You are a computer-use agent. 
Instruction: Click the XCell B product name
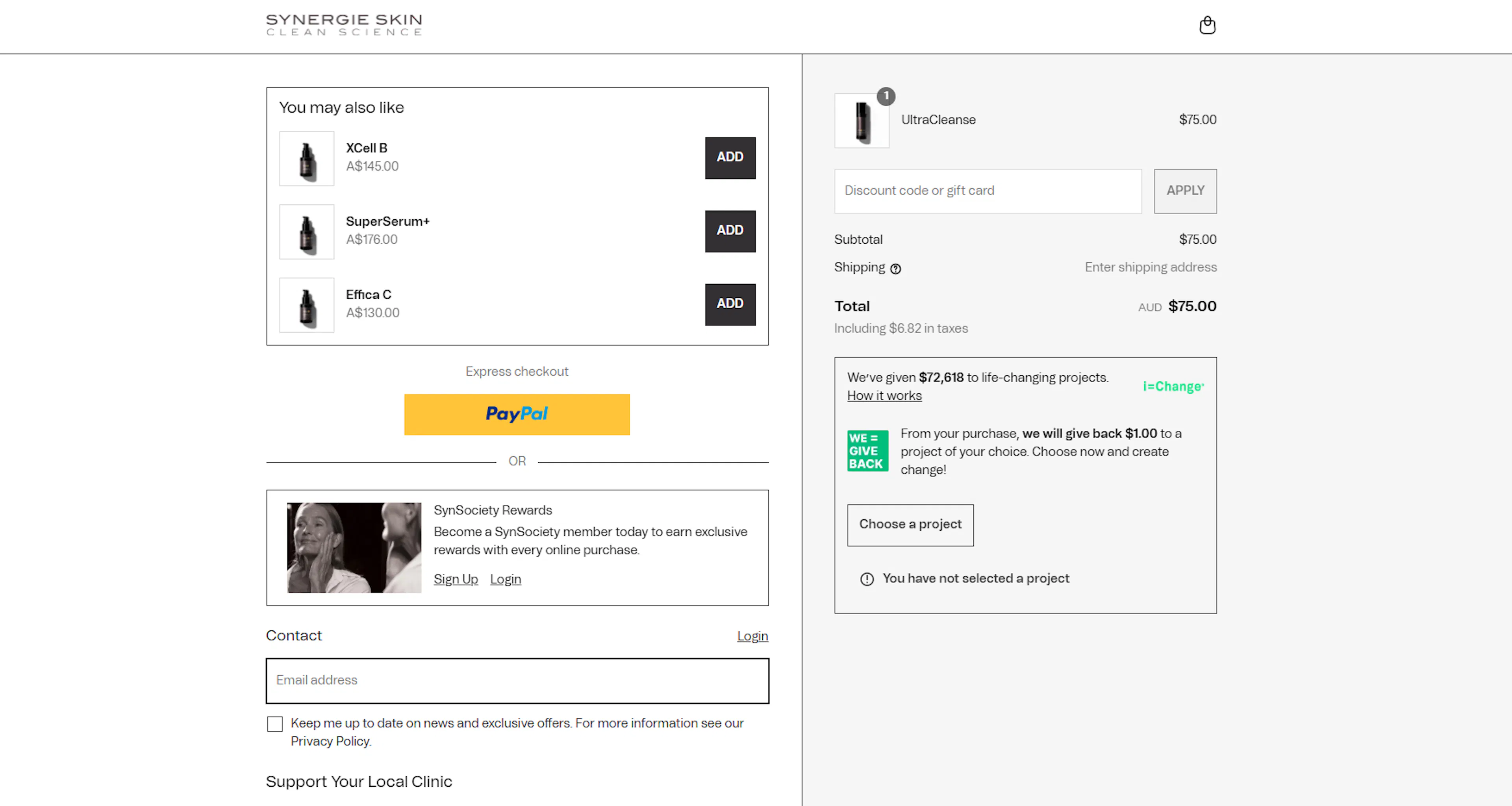pyautogui.click(x=366, y=148)
